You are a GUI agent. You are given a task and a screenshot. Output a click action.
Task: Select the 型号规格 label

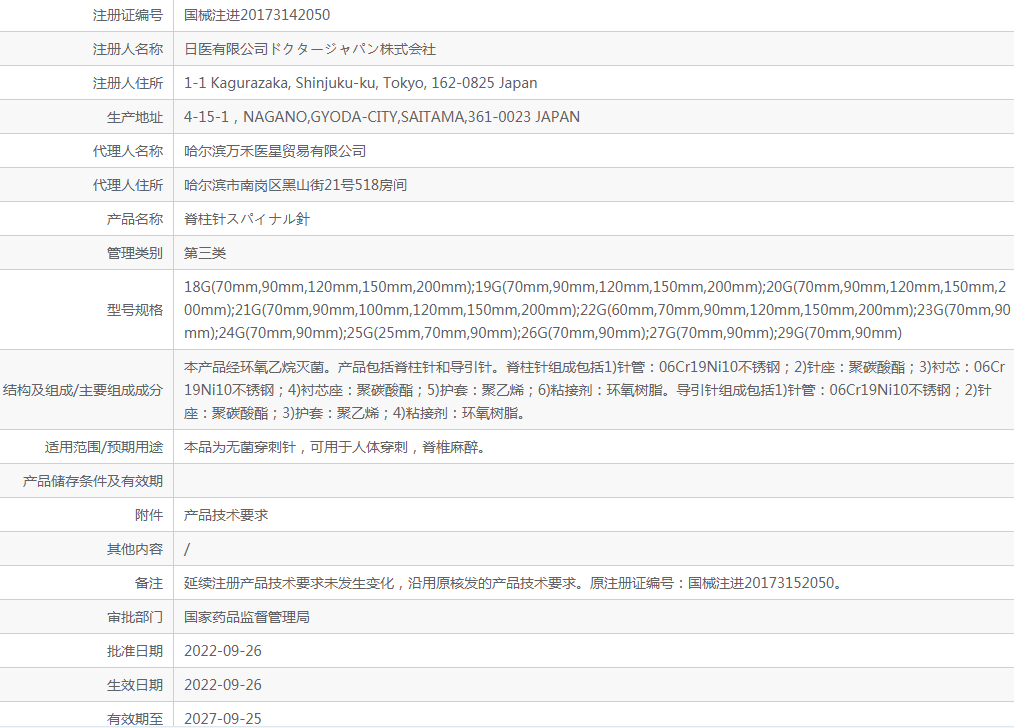coord(135,310)
